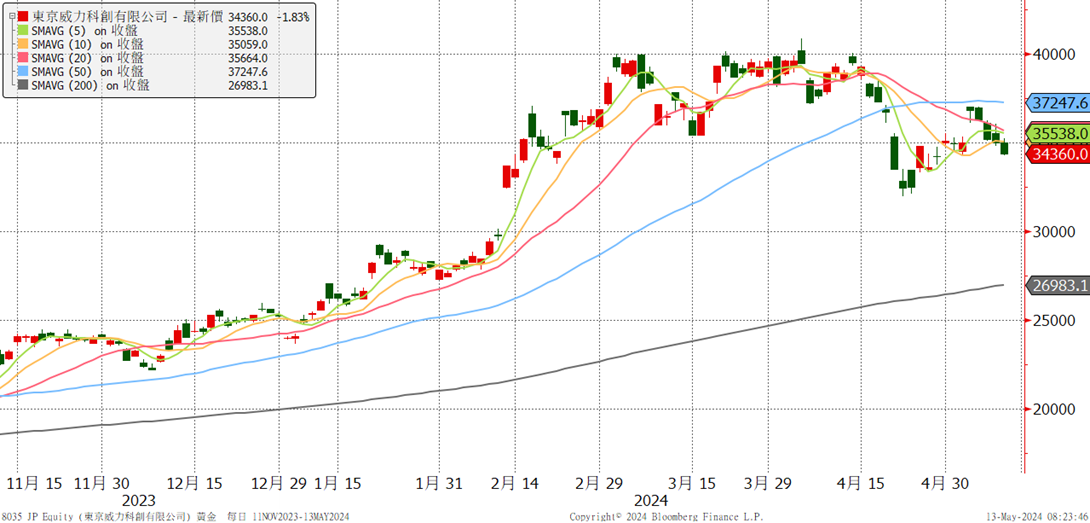This screenshot has width=1090, height=523.
Task: Click the pink SMAVG (20) color swatch
Action: (x=23, y=58)
